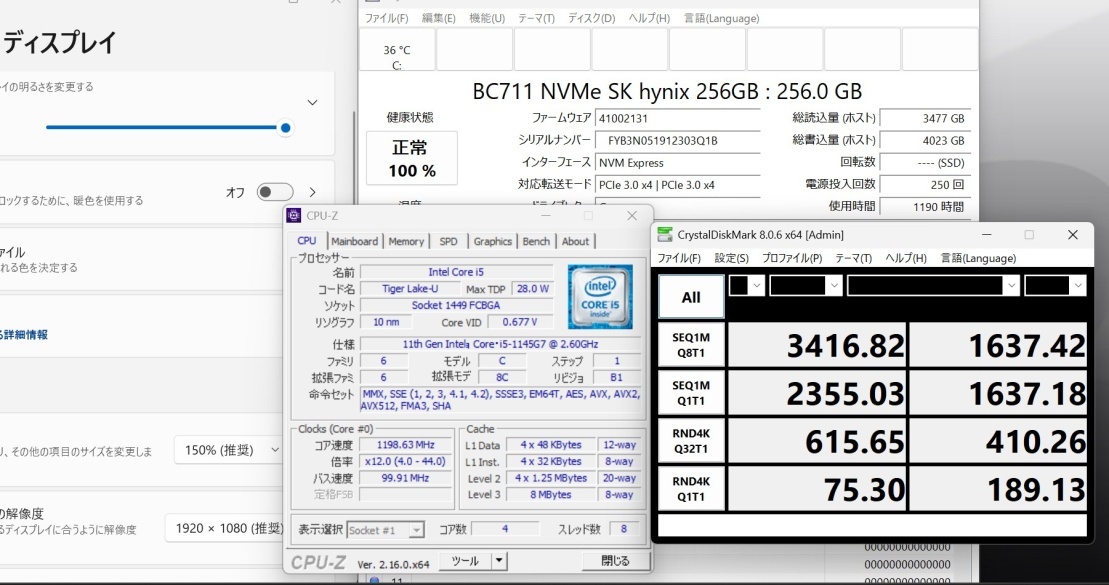Open CrystalDiskInfo ファイル(F) menu
Screen dimensions: 1109x585
386,18
